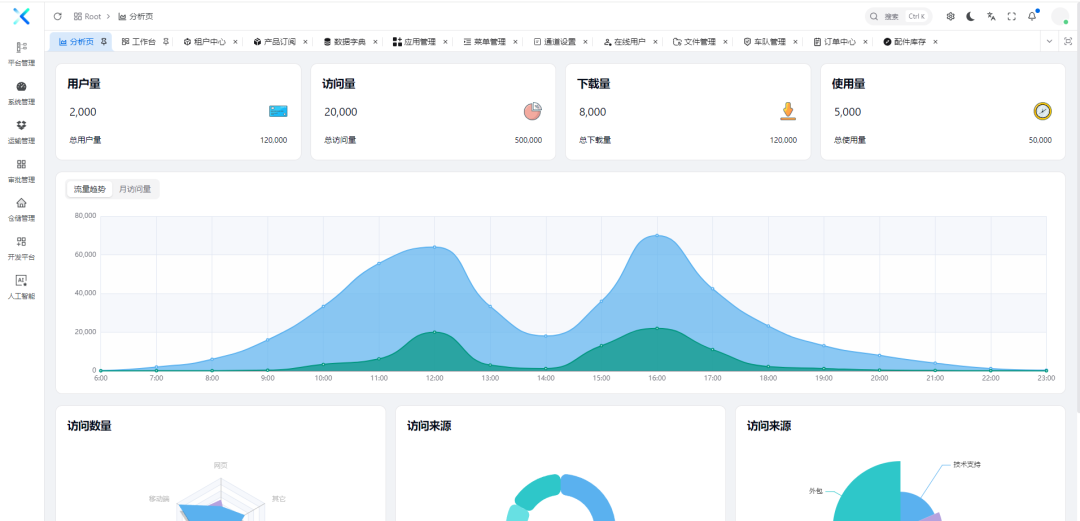Expand the tab list dropdown chevron

tap(1048, 41)
